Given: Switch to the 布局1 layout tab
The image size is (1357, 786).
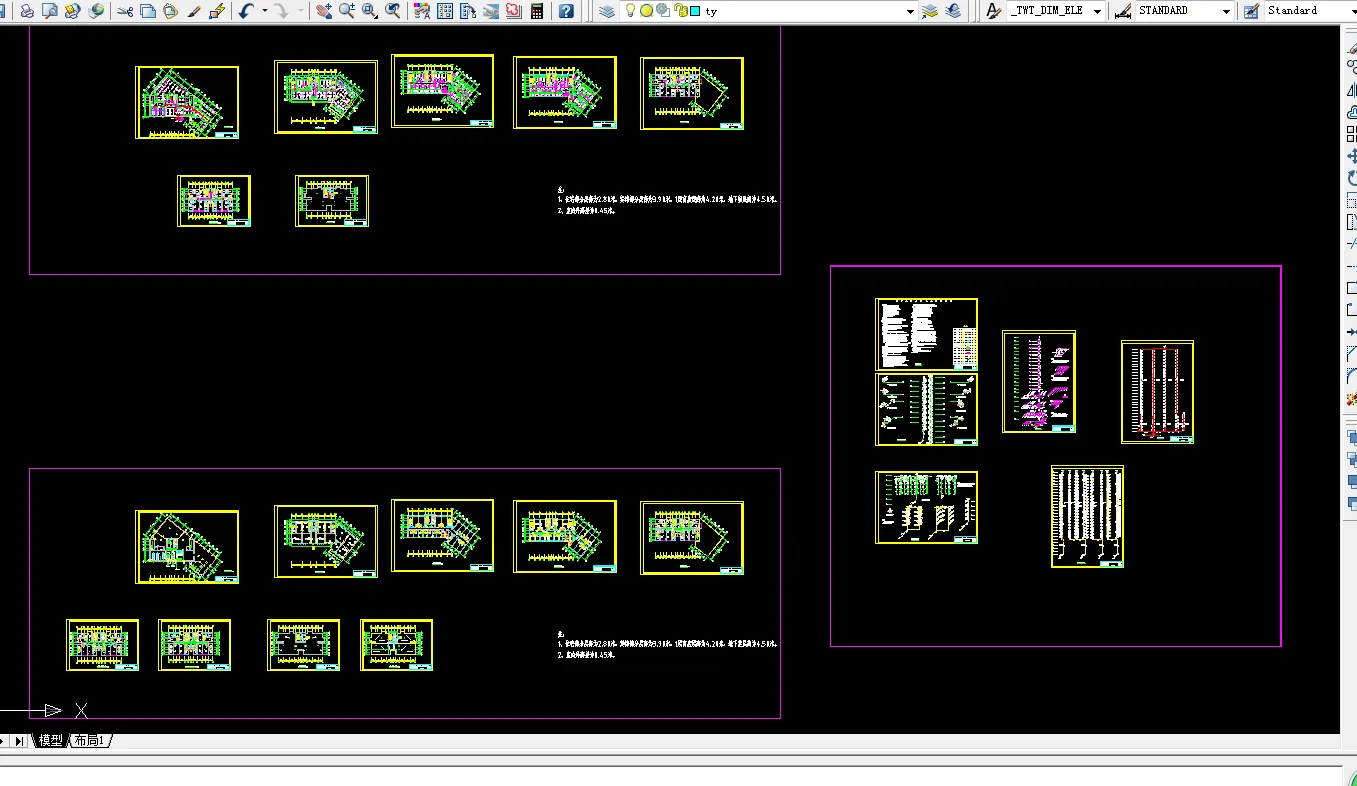Looking at the screenshot, I should tap(89, 741).
